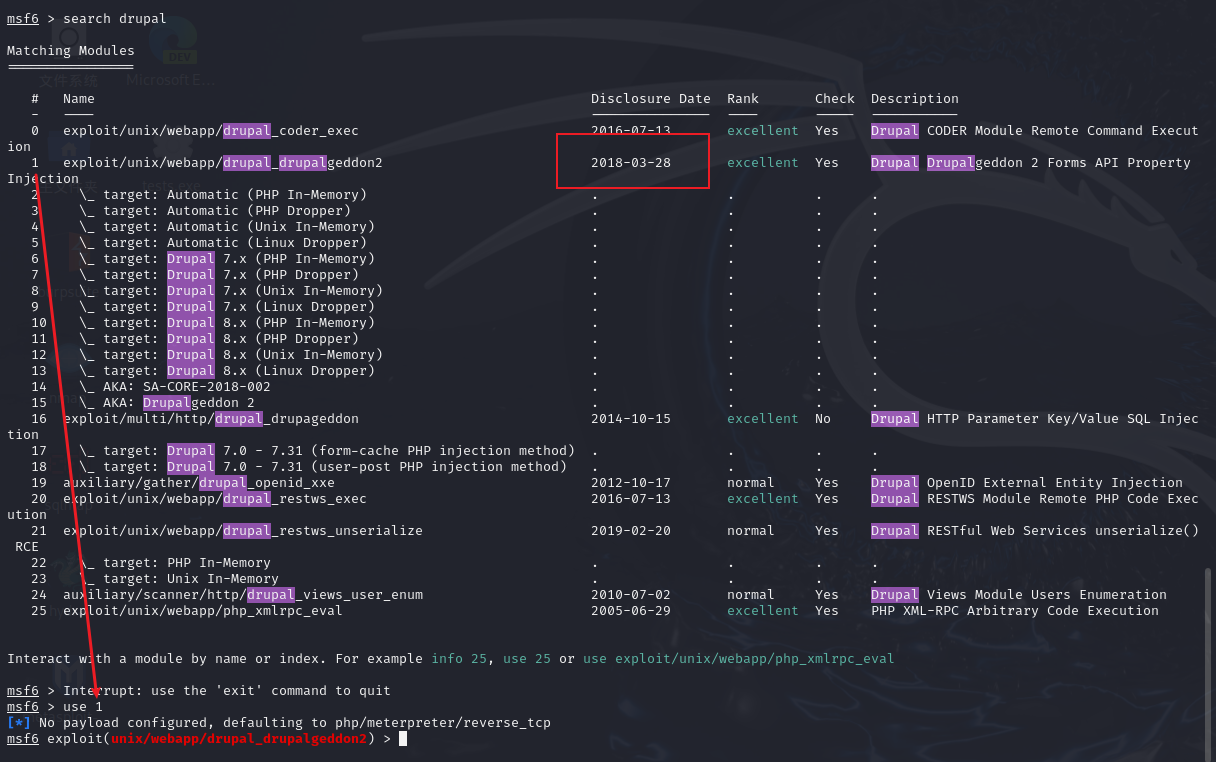Viewport: 1216px width, 762px height.
Task: Click 'use exploit/unix/webapp/php_xmlrpc_eval' example text
Action: [x=739, y=659]
